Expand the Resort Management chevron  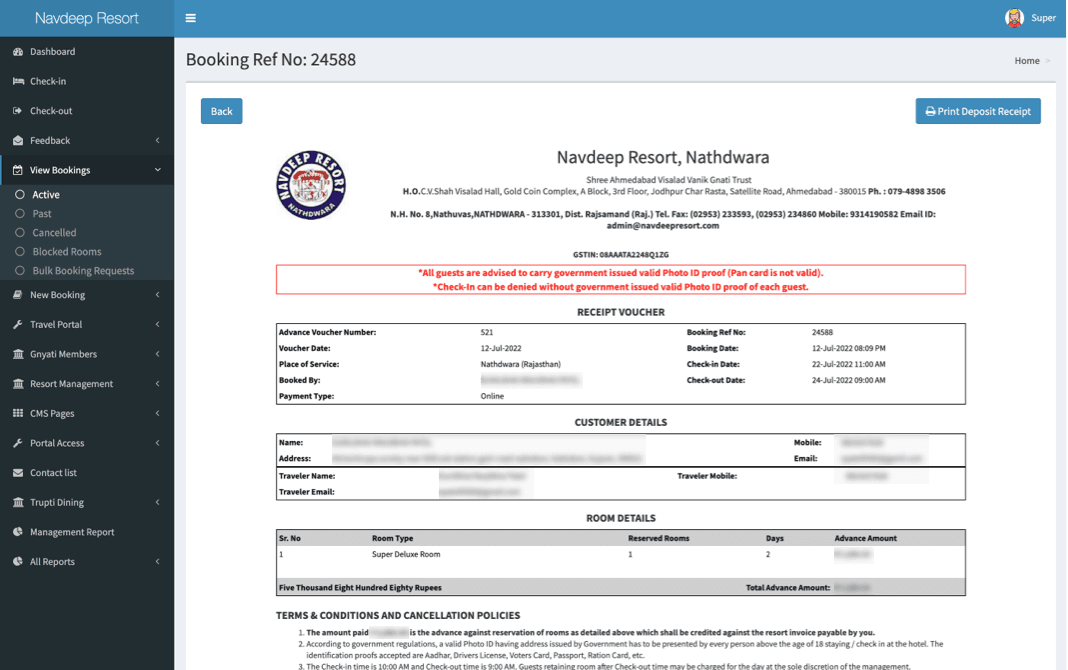157,384
